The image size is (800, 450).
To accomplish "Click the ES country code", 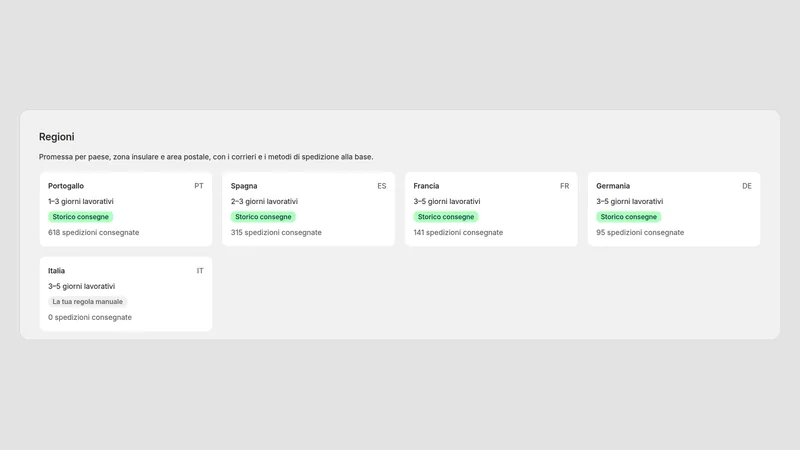I will 382,186.
